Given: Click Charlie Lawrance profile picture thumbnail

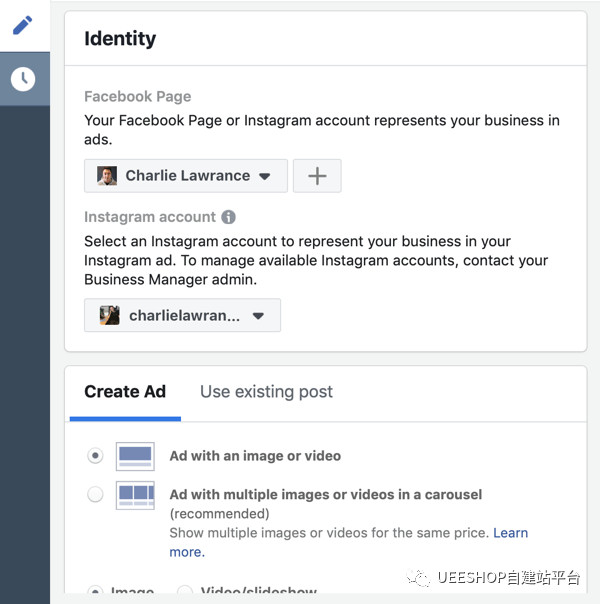Looking at the screenshot, I should tap(107, 176).
